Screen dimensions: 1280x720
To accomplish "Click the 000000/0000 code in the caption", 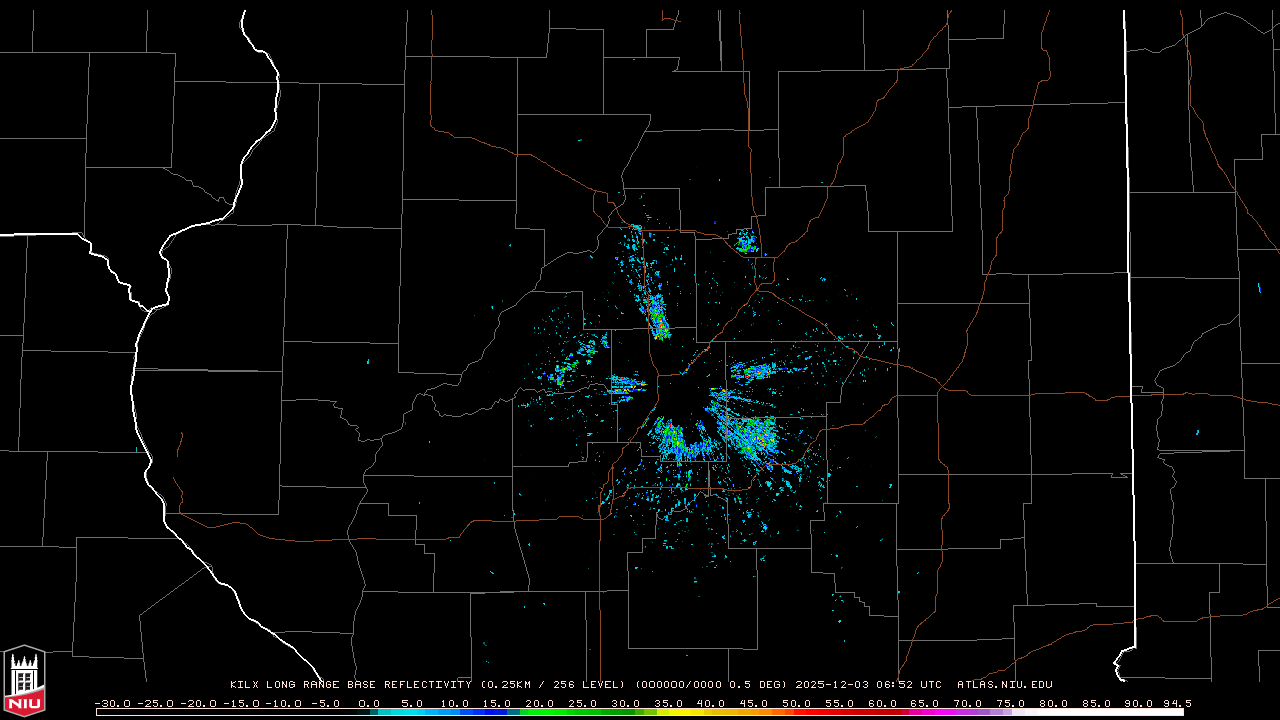I will coord(679,685).
